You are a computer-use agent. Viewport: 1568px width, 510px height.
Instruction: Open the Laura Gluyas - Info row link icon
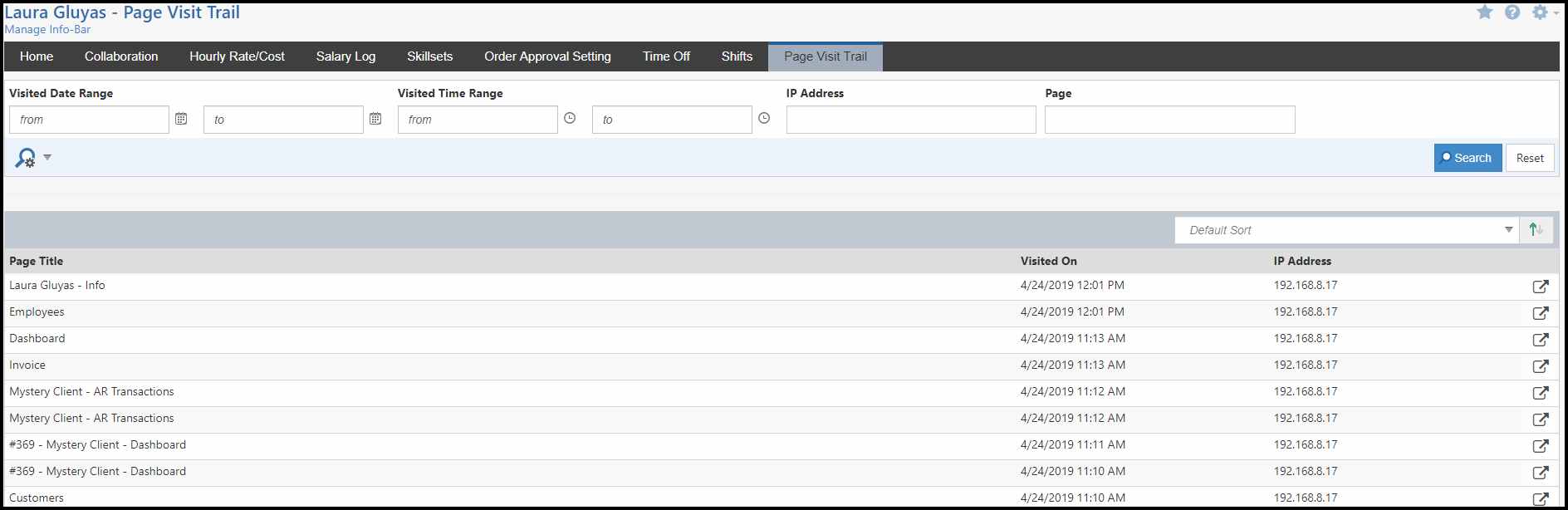(x=1540, y=287)
